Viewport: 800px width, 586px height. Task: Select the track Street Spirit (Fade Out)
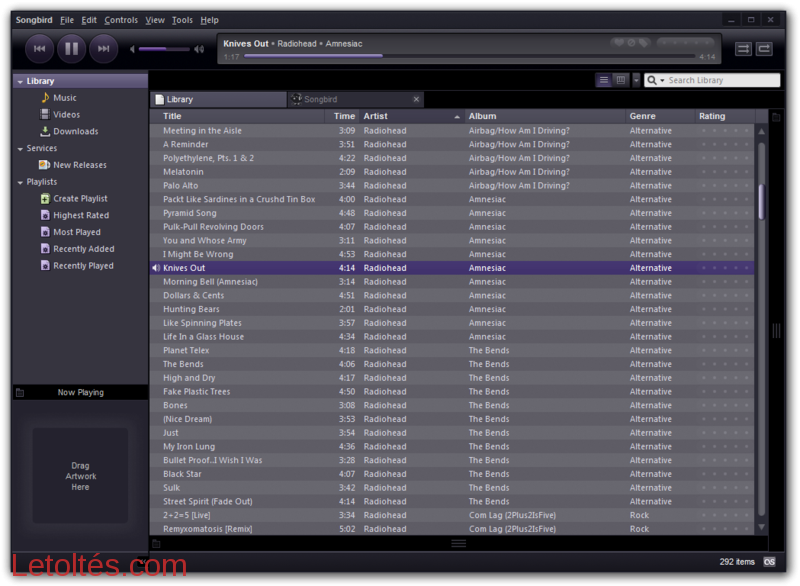[x=452, y=501]
